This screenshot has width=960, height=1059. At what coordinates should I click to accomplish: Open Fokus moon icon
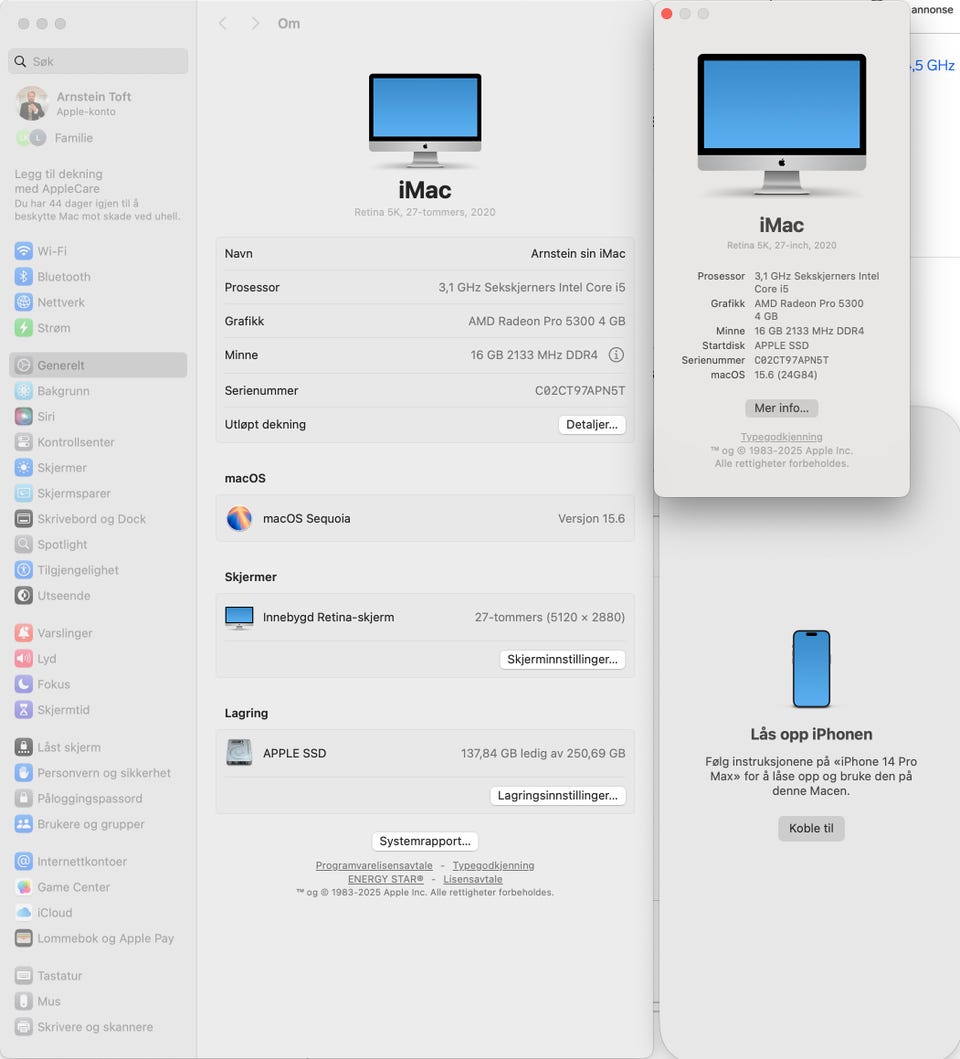[x=24, y=684]
